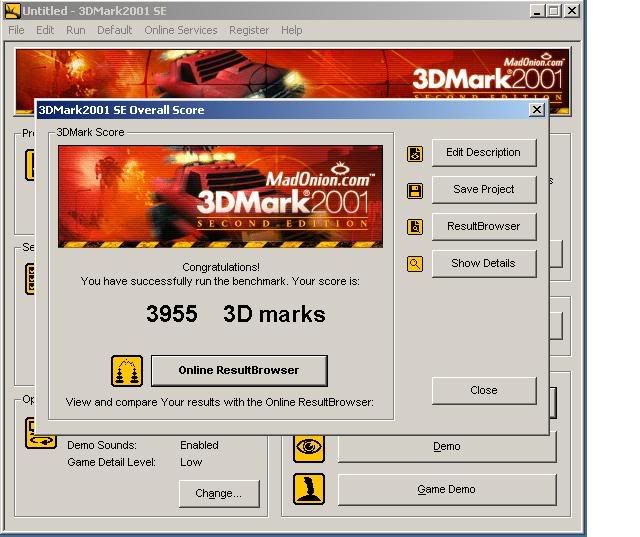Click the 'Enabled' demo sounds value
Viewport: 640px width, 537px height.
pos(199,445)
